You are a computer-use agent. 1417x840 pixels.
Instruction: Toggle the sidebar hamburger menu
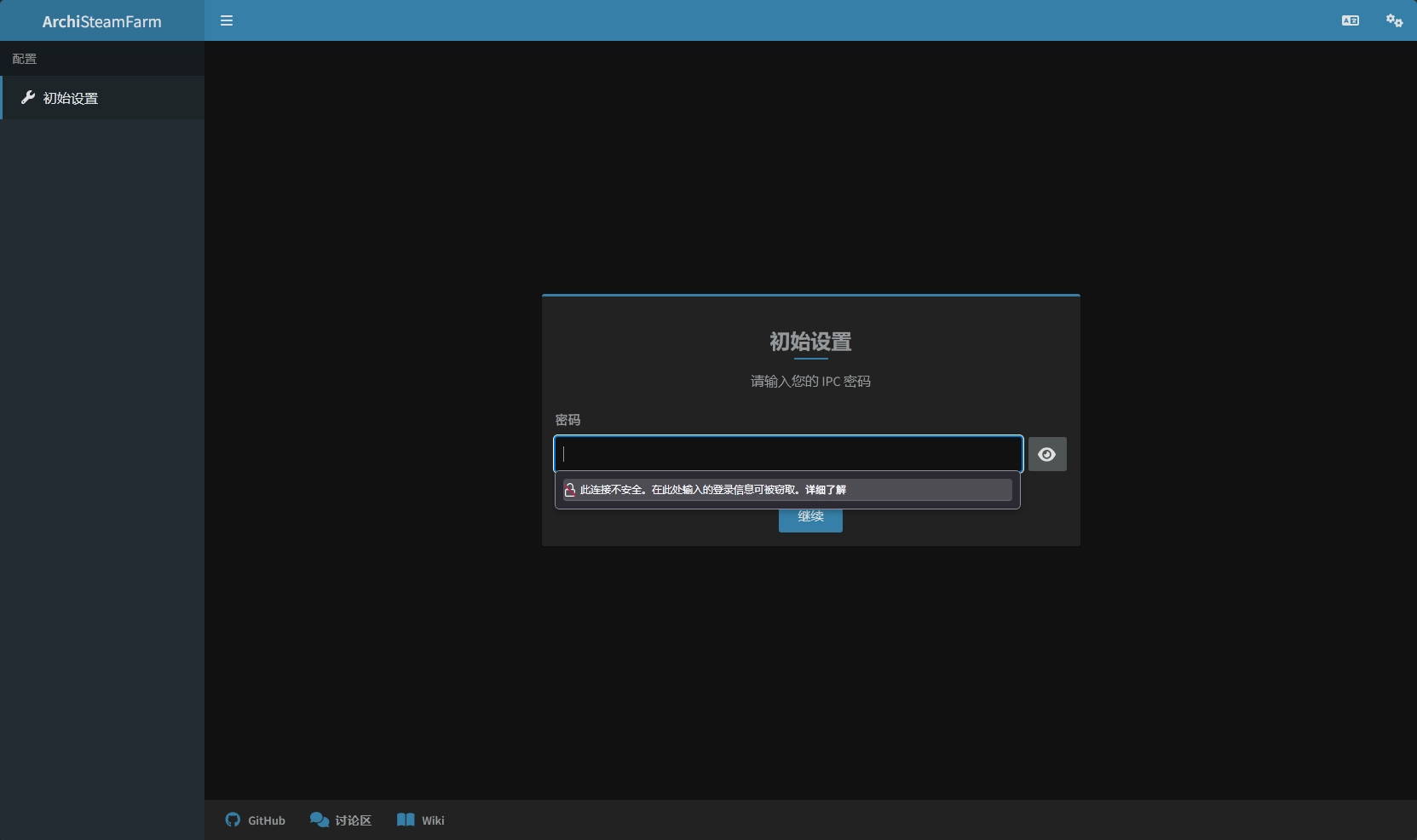click(x=227, y=20)
